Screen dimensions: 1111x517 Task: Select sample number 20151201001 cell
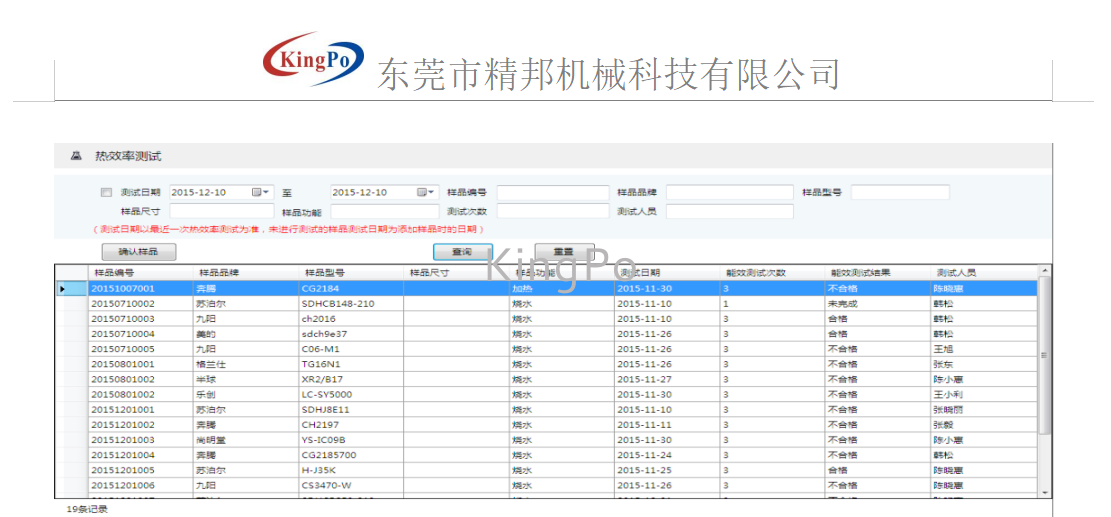tap(140, 409)
